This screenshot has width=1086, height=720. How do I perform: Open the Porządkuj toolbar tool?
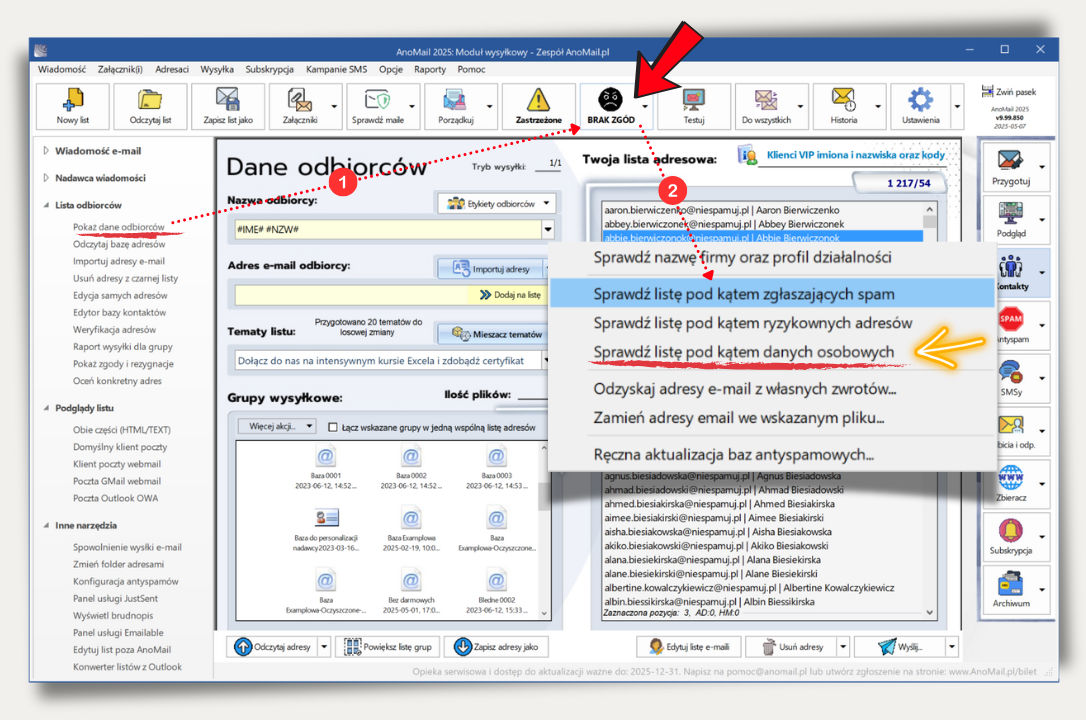coord(454,100)
